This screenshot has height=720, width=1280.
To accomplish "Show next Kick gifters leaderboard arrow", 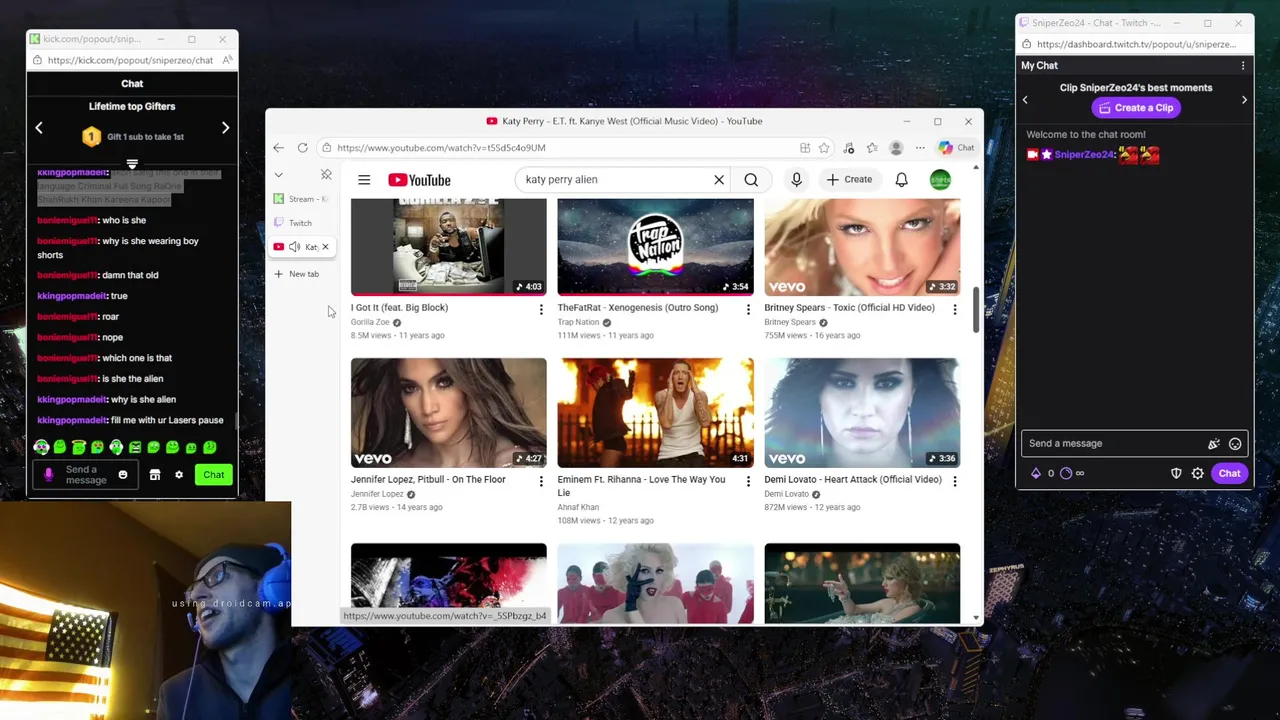I will [x=225, y=128].
